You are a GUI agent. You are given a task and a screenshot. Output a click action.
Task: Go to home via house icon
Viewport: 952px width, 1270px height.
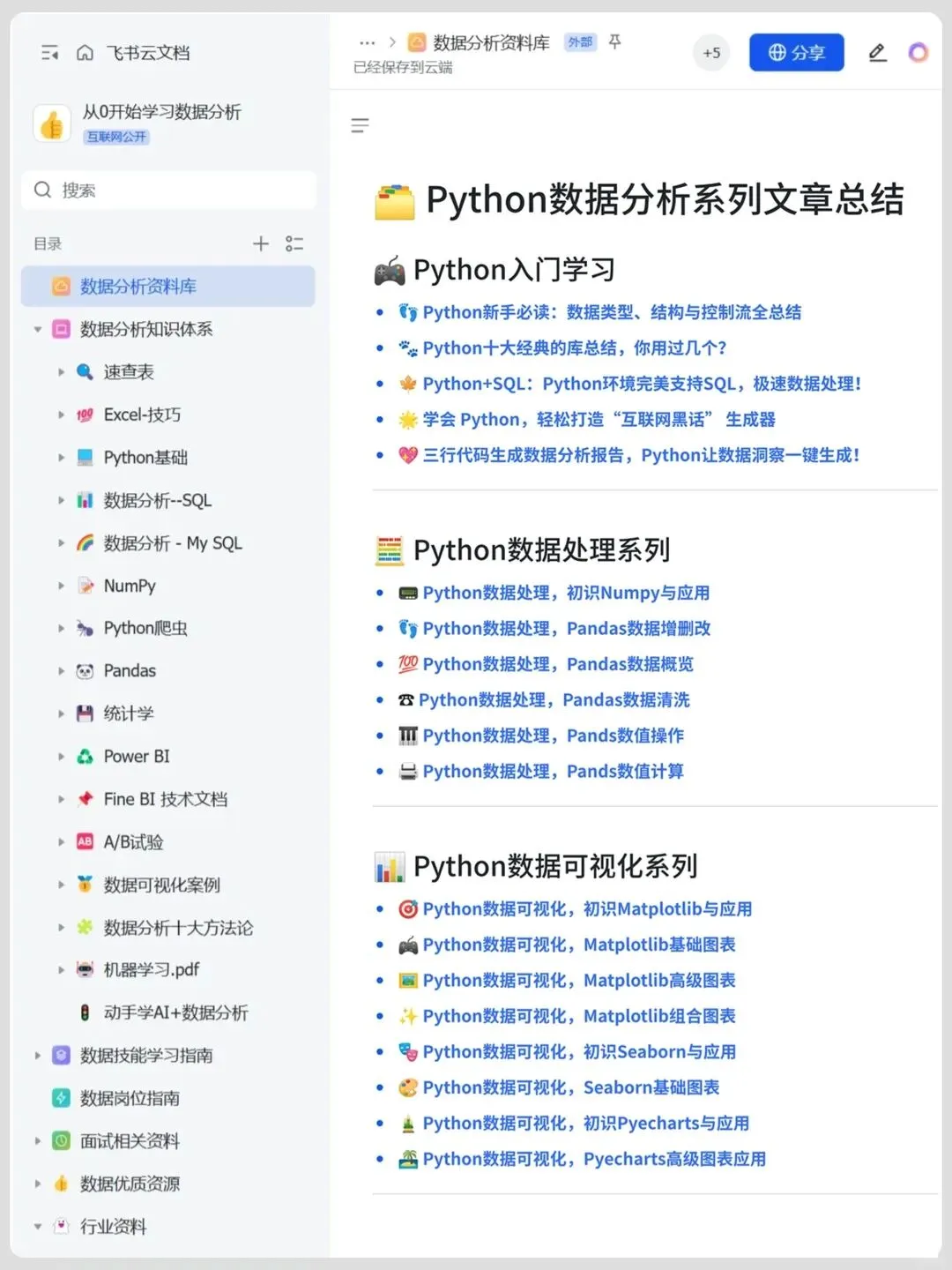(x=85, y=53)
